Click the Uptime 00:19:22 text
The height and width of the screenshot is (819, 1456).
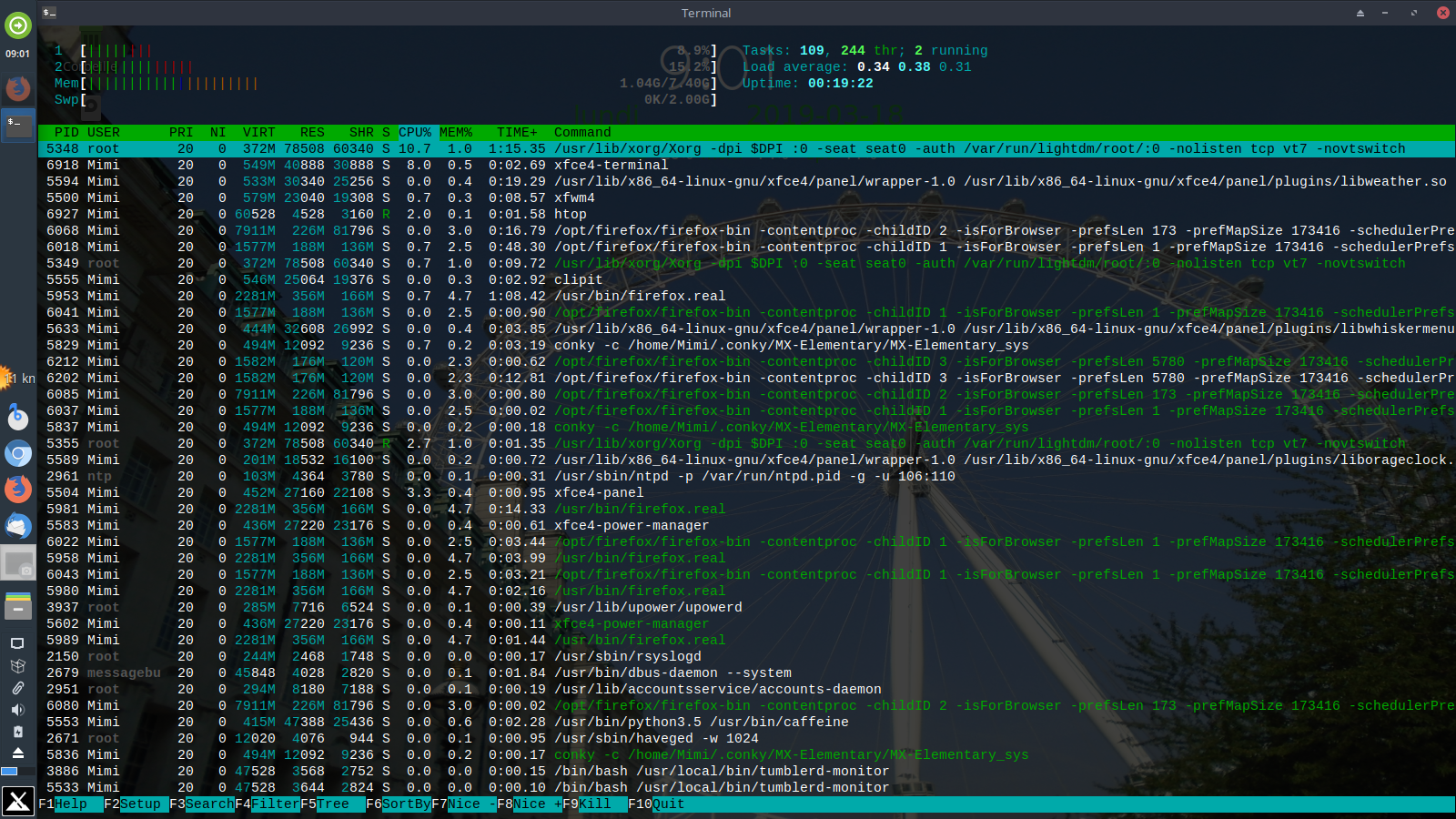808,84
